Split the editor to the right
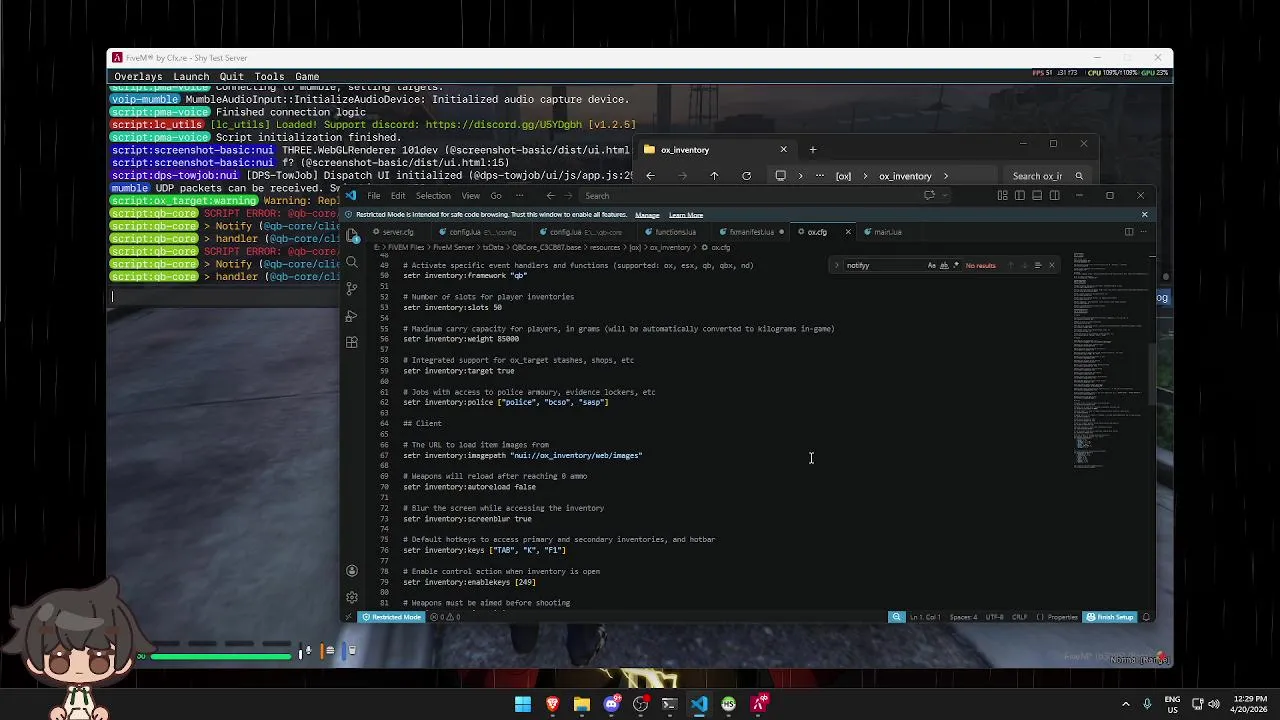 pyautogui.click(x=1129, y=232)
